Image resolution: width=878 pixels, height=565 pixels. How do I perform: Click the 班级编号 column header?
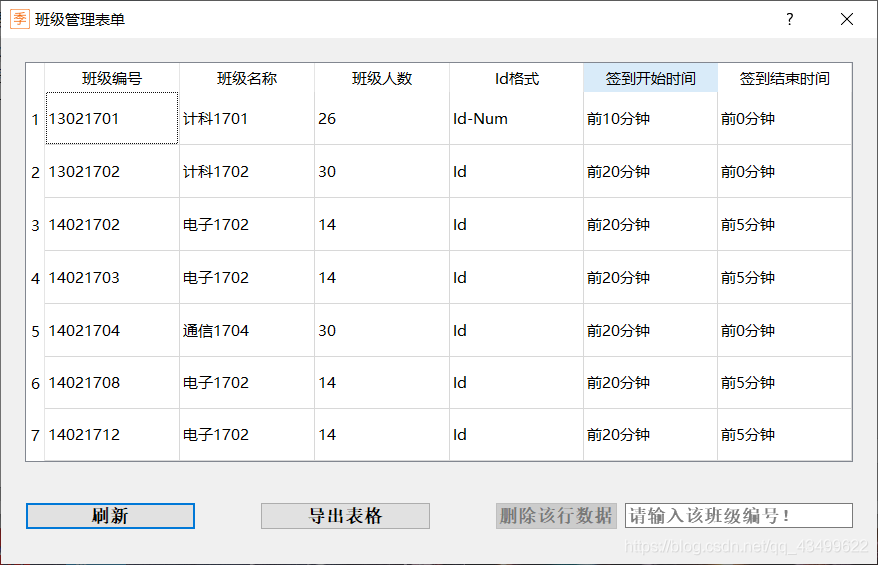[112, 78]
